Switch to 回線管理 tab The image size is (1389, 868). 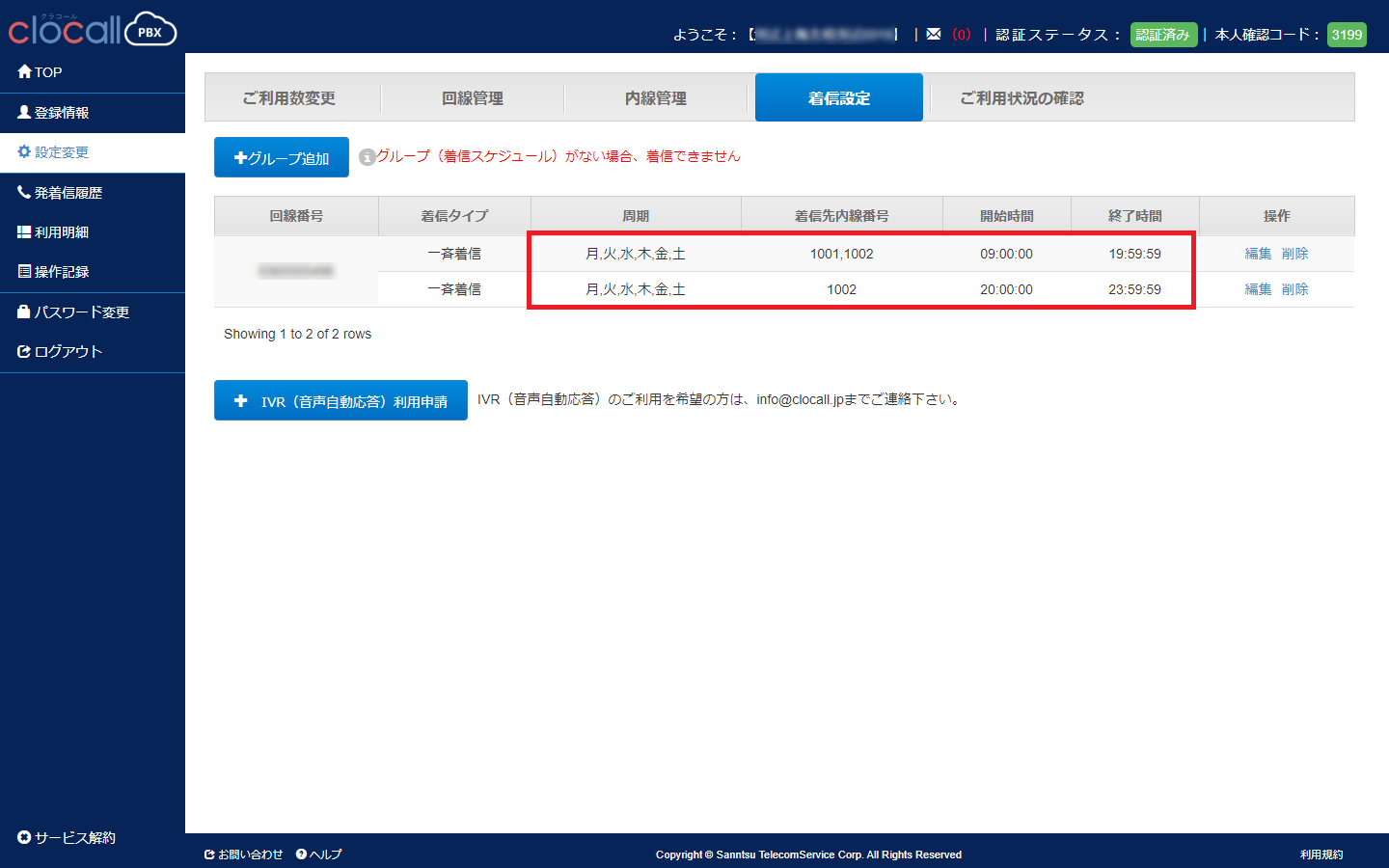coord(473,98)
